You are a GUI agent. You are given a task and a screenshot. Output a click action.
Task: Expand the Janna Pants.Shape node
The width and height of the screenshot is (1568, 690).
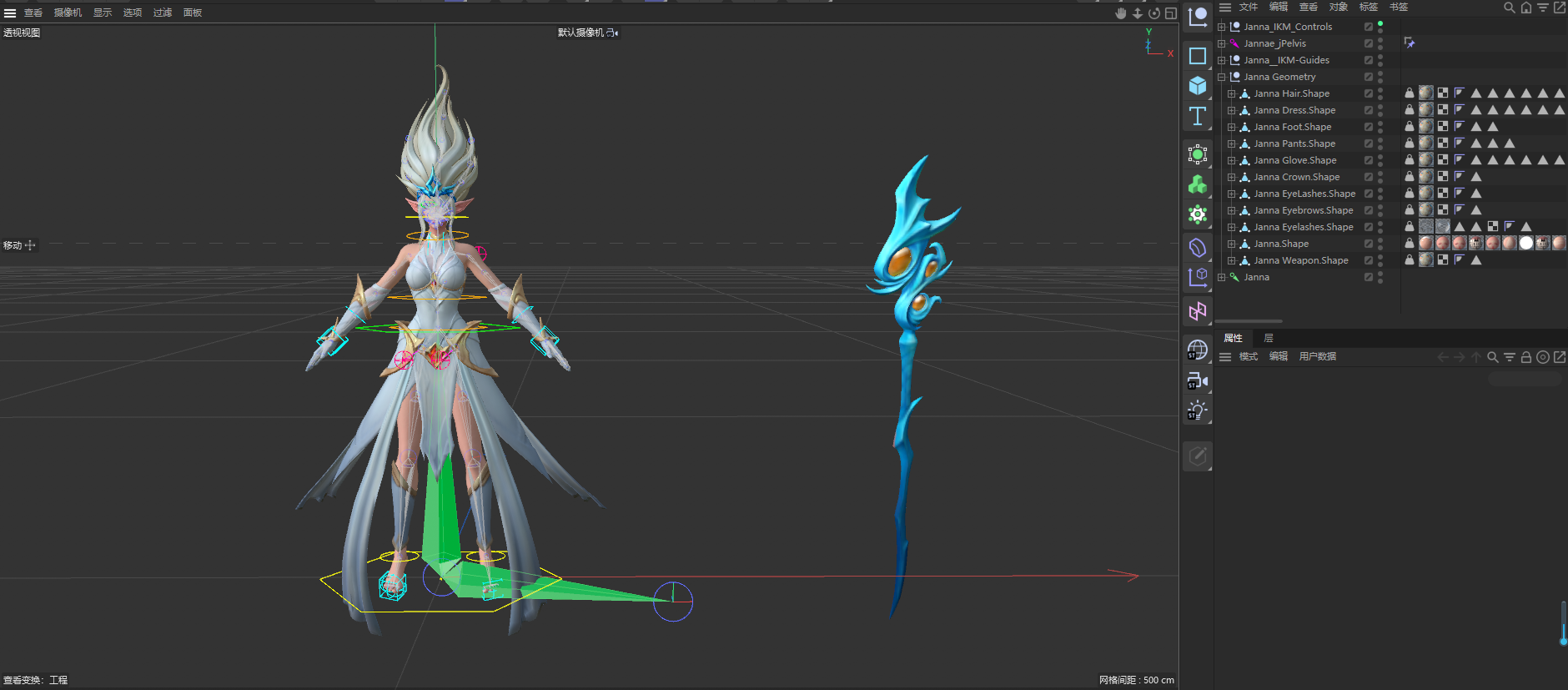pyautogui.click(x=1232, y=144)
